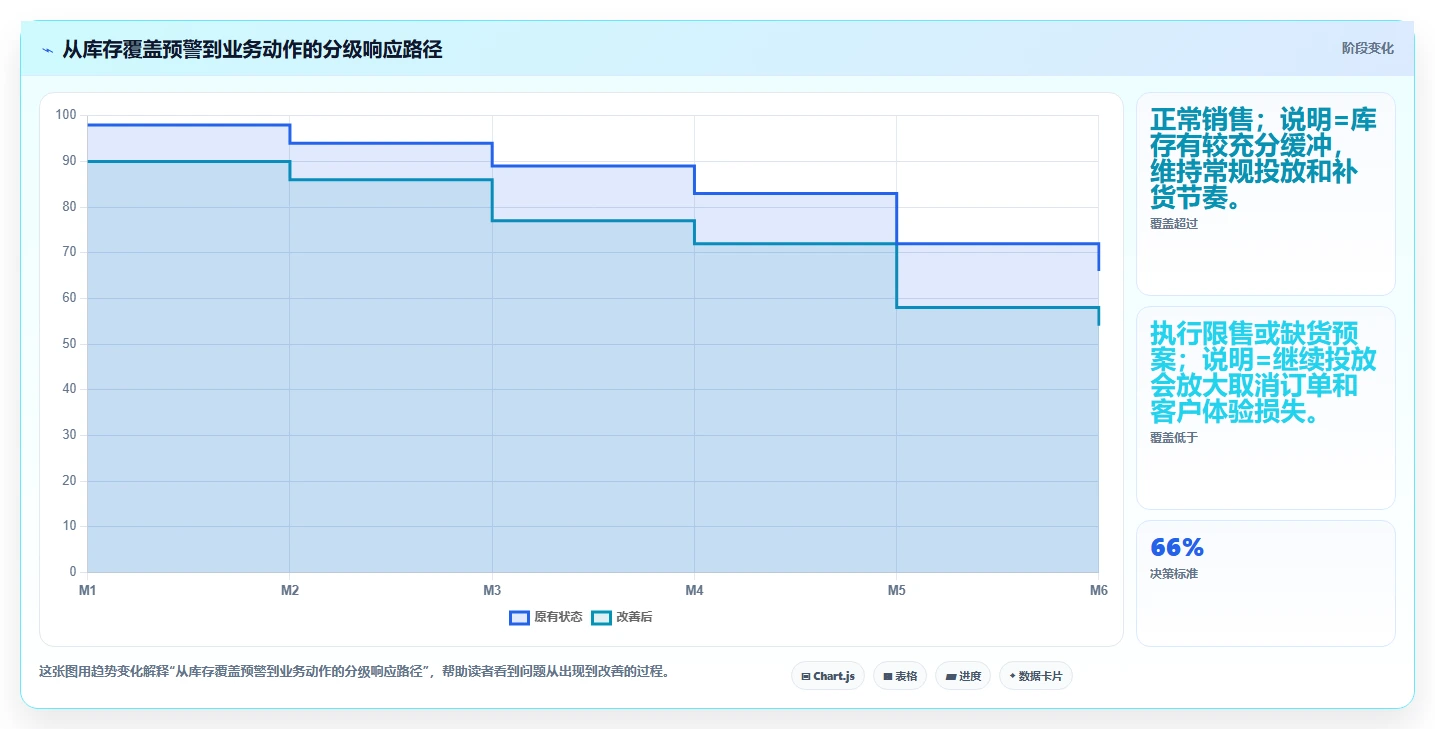This screenshot has height=729, width=1435.
Task: Click the 执行限售或缺货预案 card heading text
Action: click(1264, 373)
